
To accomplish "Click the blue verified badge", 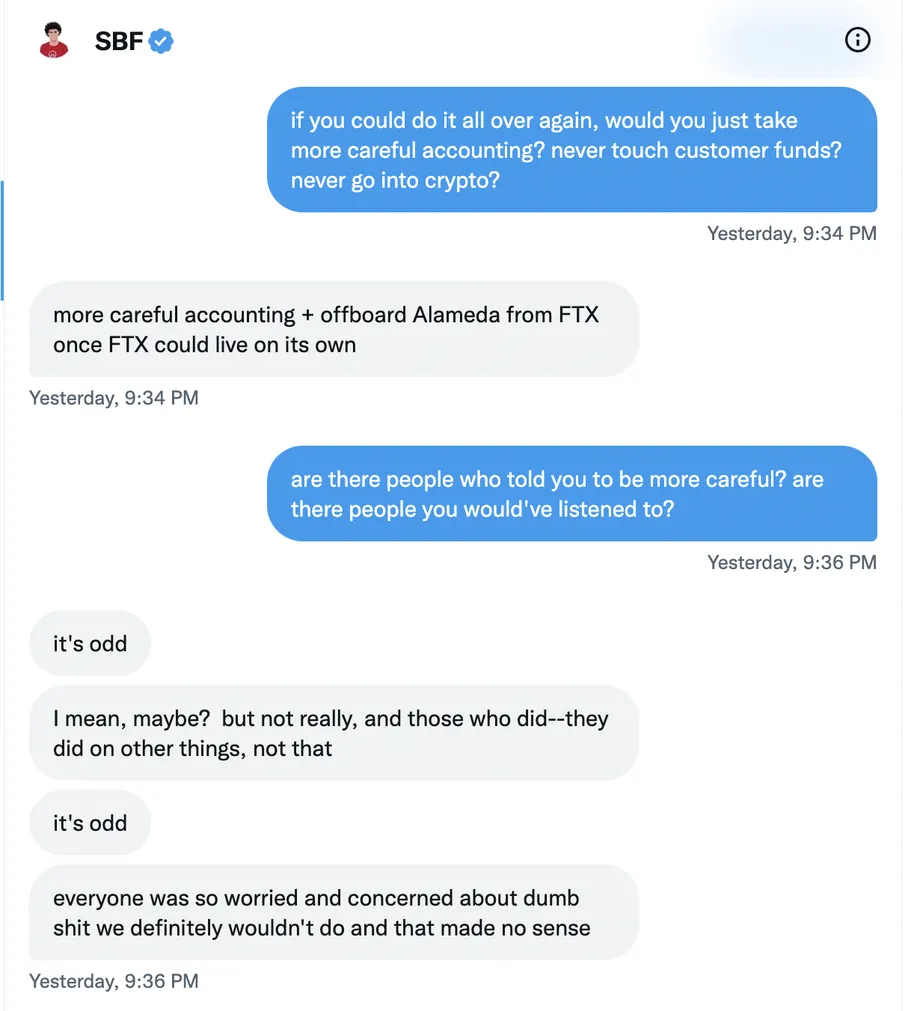I will coord(162,41).
